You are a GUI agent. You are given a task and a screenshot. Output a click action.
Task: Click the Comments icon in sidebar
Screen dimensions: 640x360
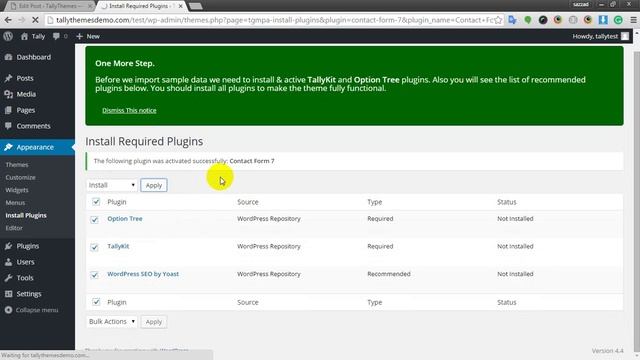8,126
